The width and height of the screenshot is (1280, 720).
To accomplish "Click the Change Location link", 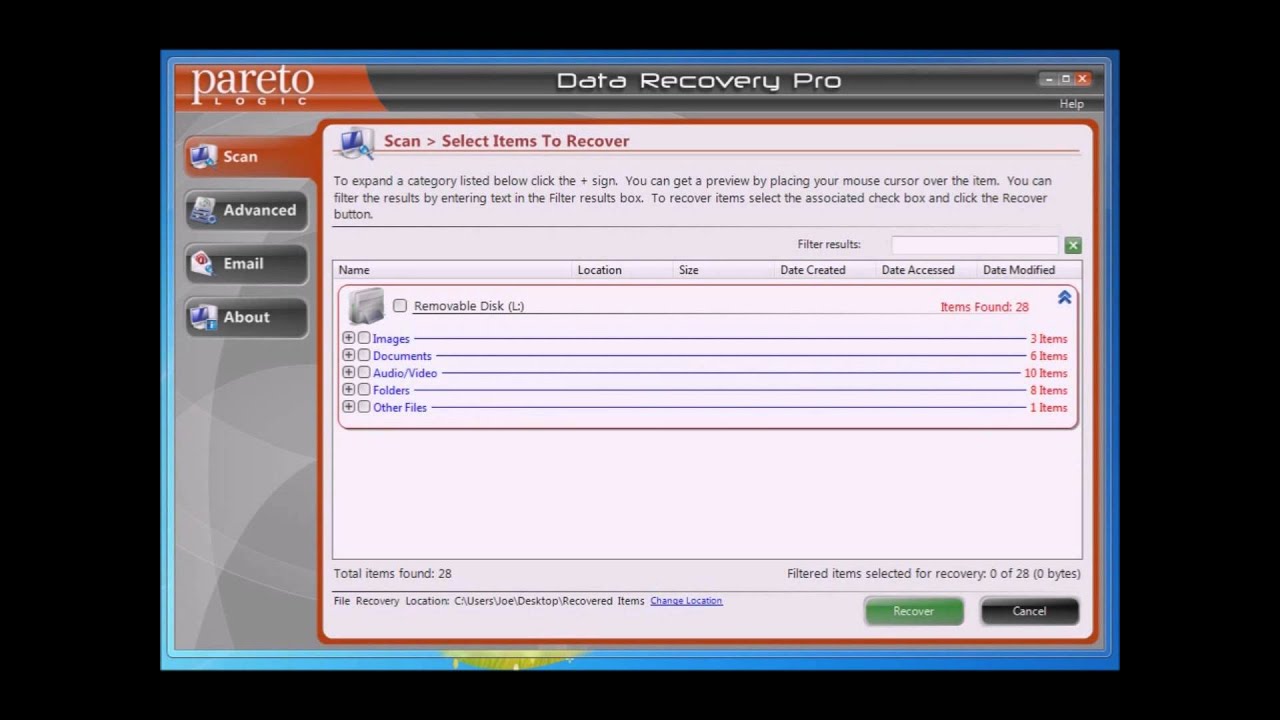I will [x=686, y=601].
